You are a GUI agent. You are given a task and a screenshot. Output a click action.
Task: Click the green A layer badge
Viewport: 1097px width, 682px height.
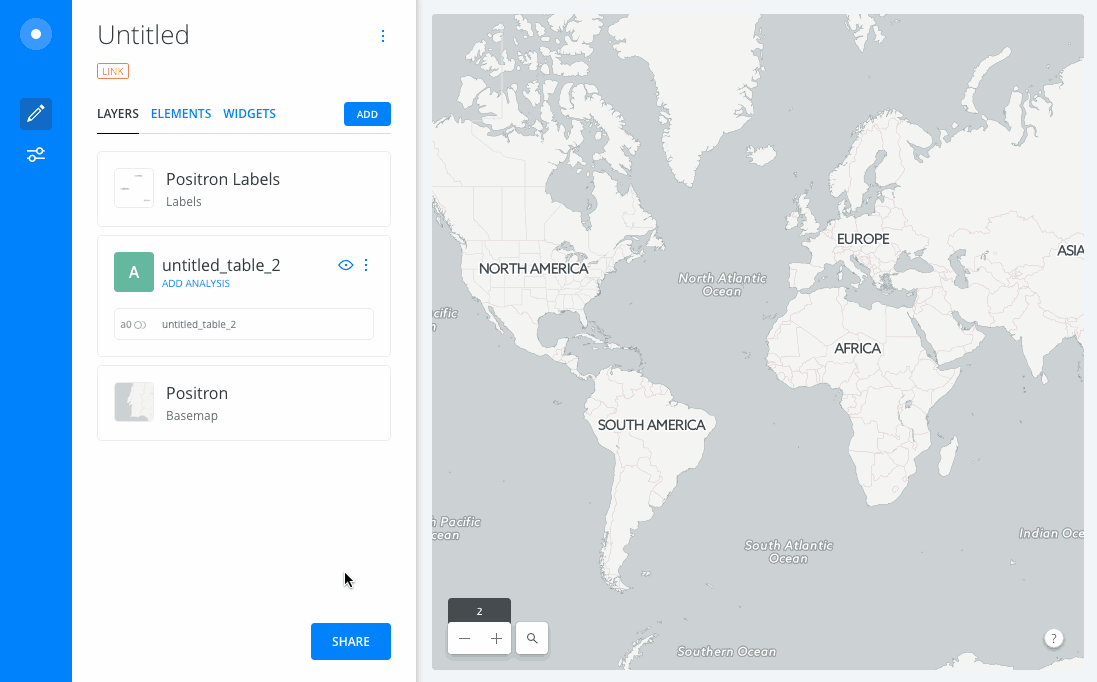pyautogui.click(x=134, y=272)
